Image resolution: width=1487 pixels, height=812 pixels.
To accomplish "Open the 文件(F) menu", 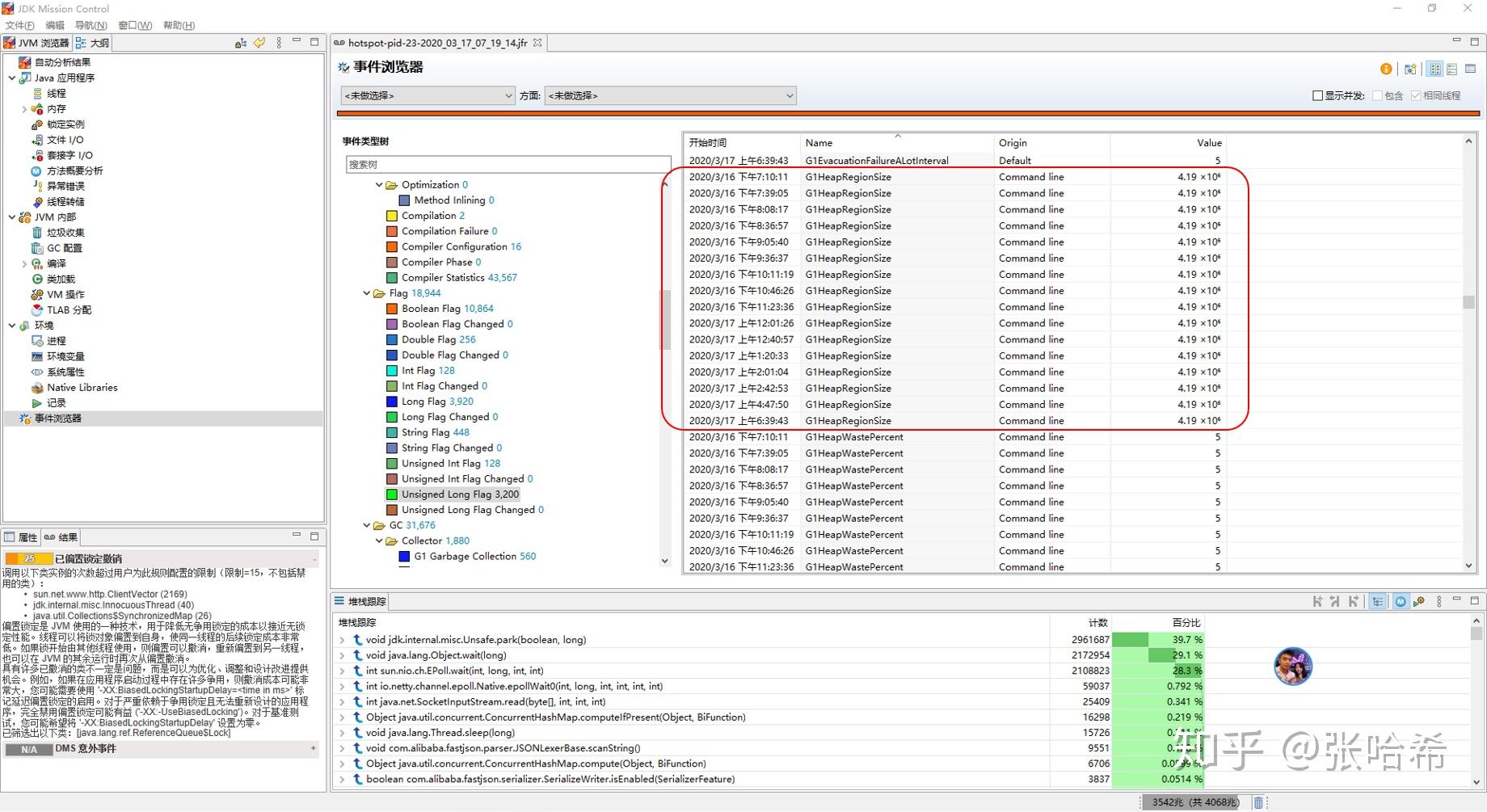I will [x=19, y=25].
